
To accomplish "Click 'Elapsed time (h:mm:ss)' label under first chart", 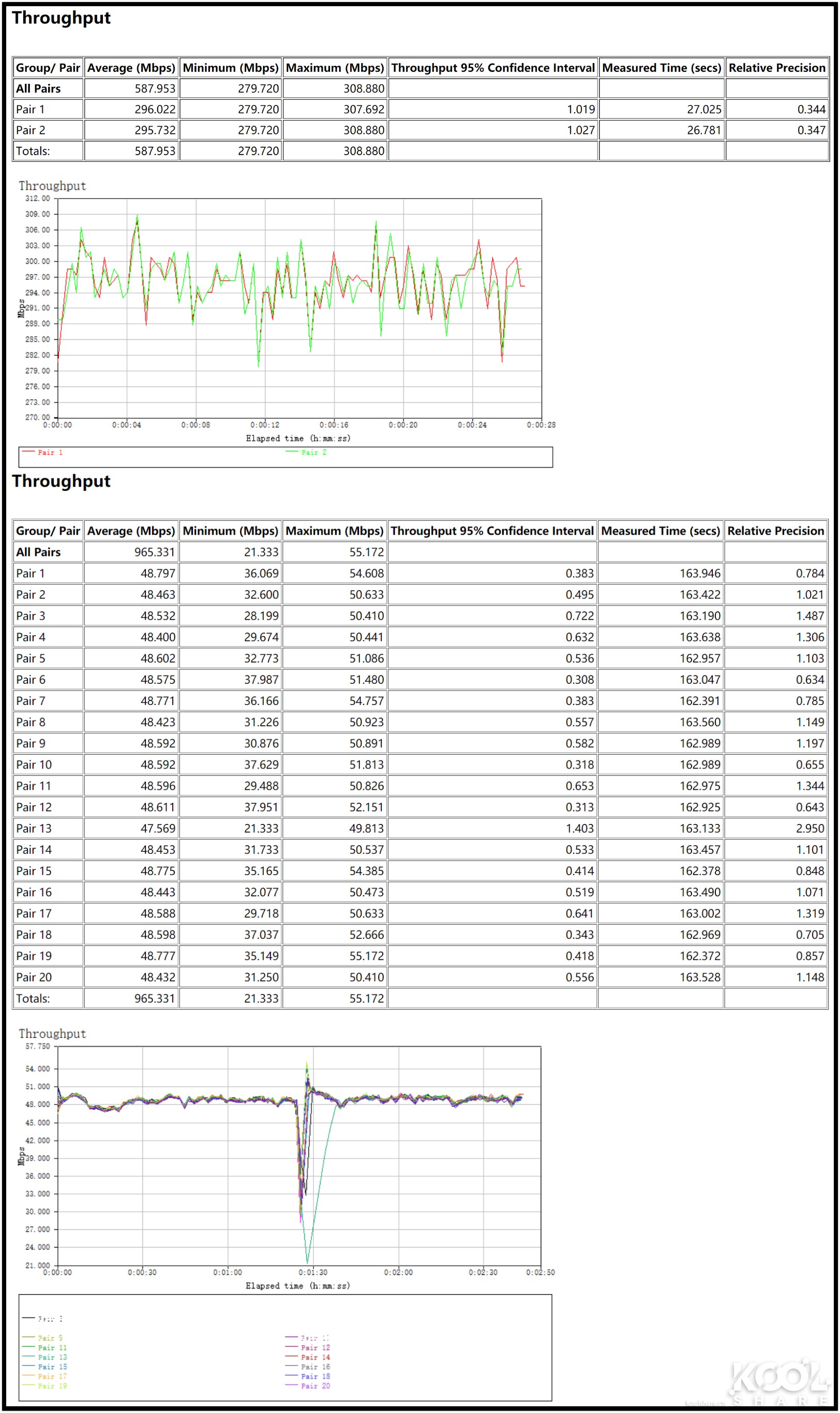I will [x=298, y=439].
